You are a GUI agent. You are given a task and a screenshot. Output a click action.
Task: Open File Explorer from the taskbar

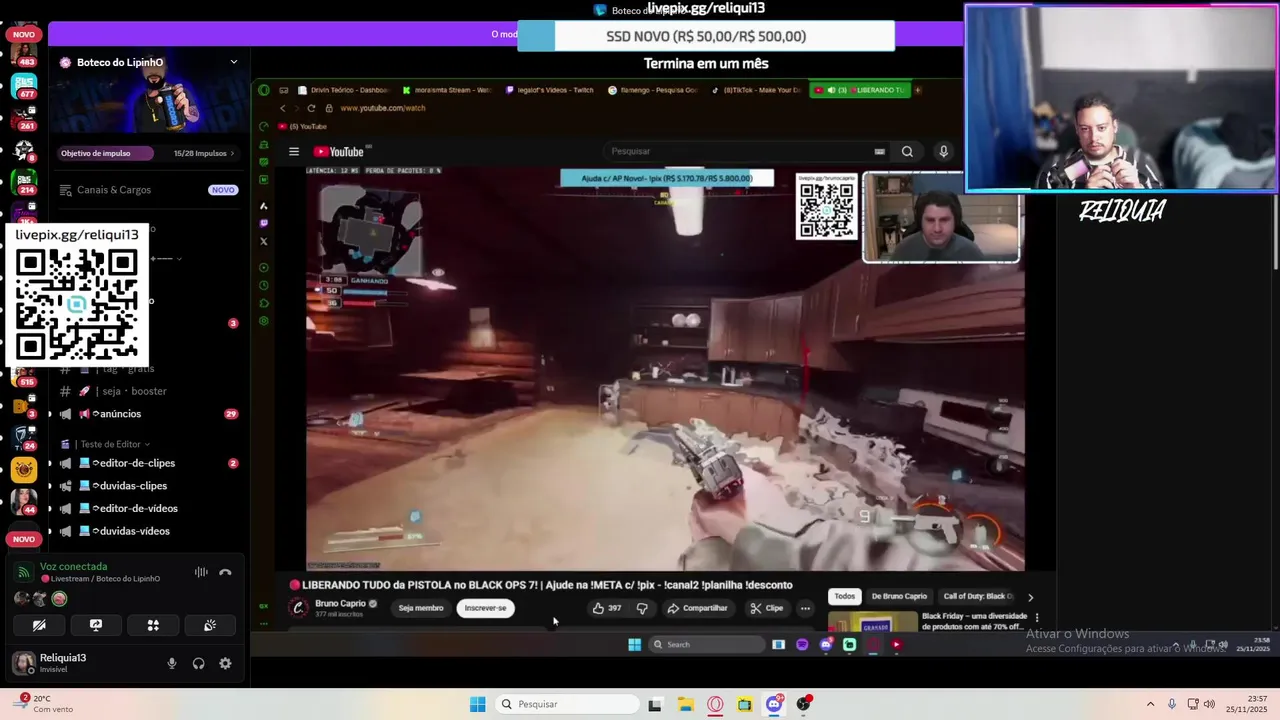coord(685,704)
